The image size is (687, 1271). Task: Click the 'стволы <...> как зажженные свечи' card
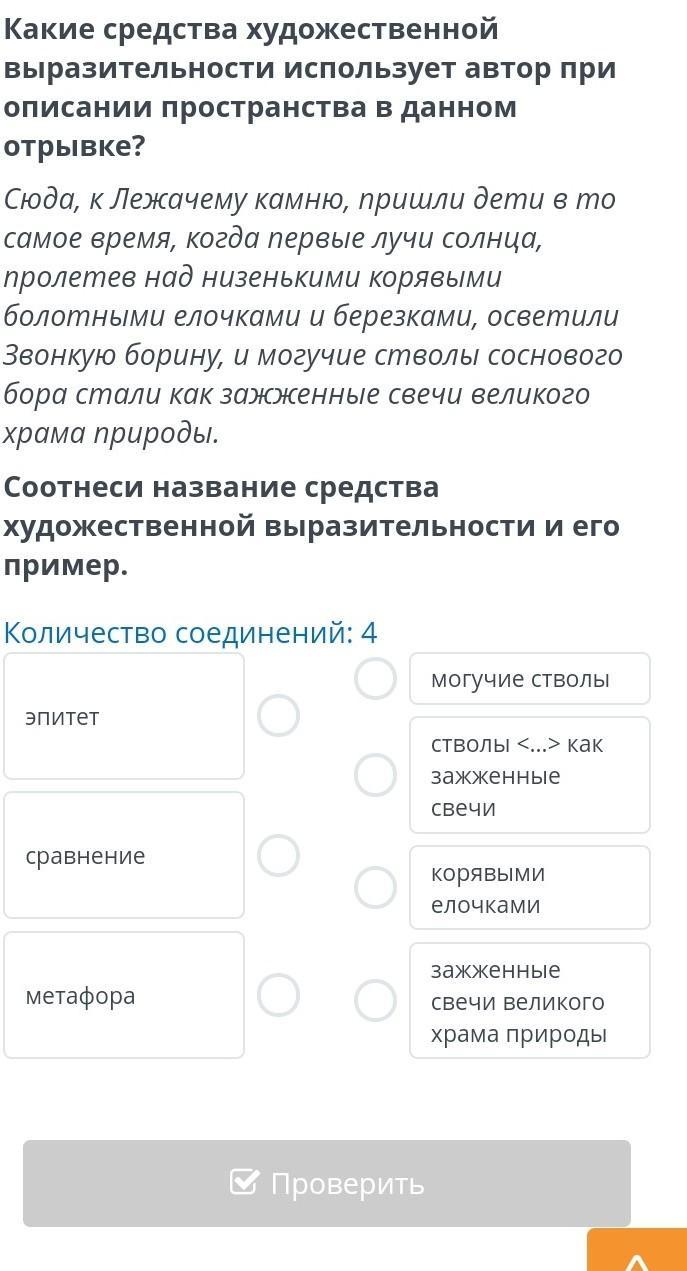click(530, 775)
